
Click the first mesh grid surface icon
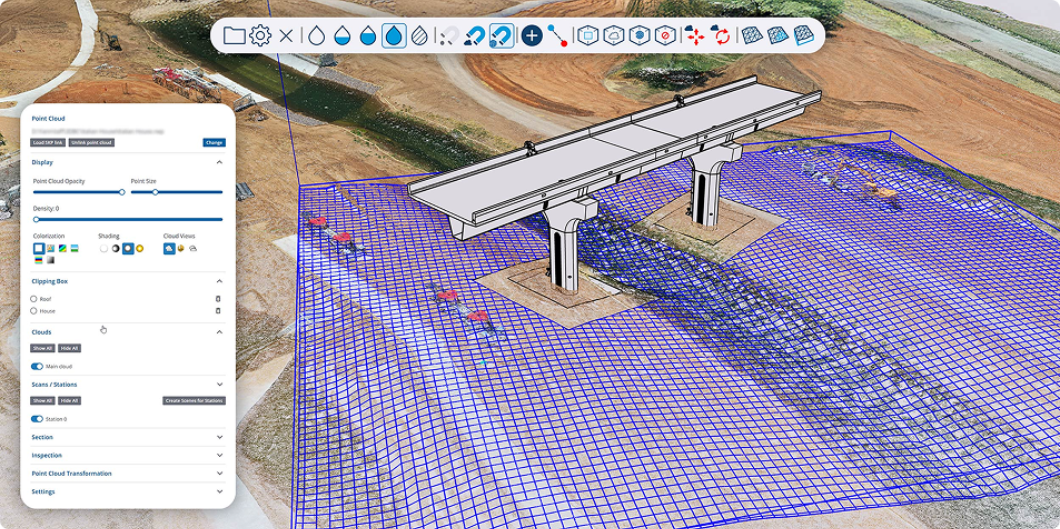[x=752, y=35]
